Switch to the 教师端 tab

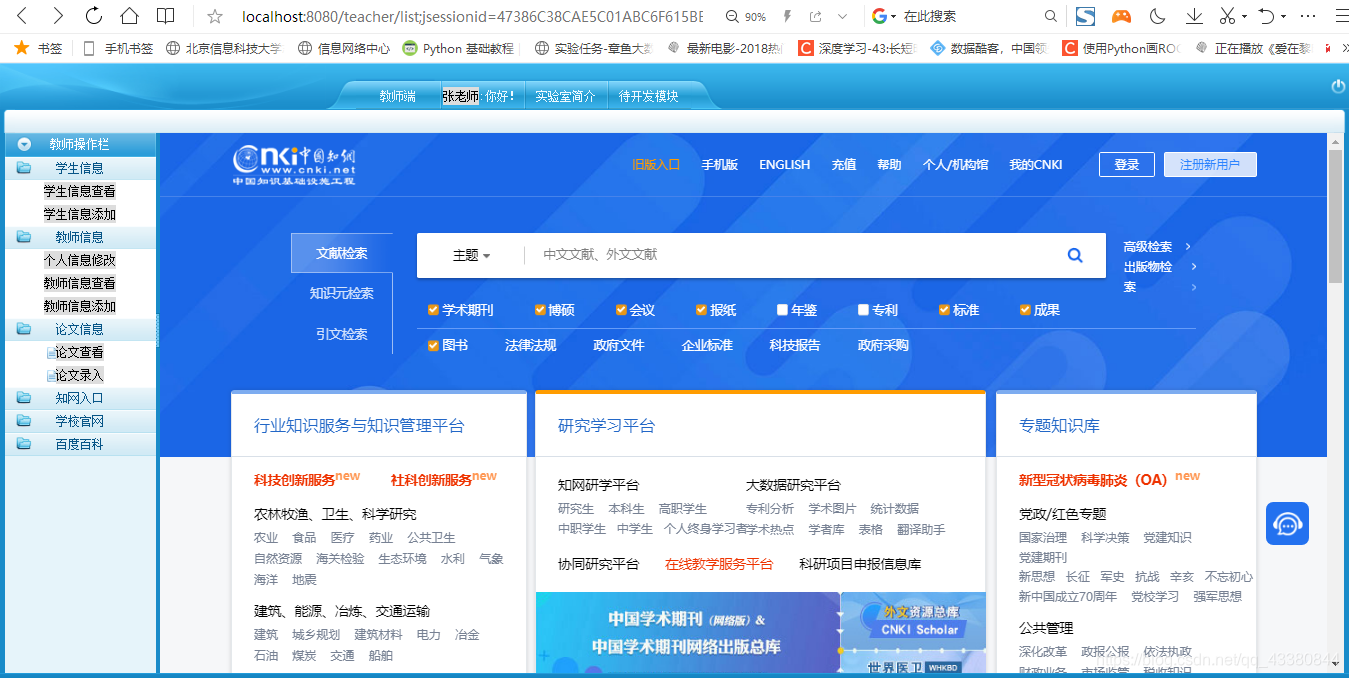click(x=398, y=96)
